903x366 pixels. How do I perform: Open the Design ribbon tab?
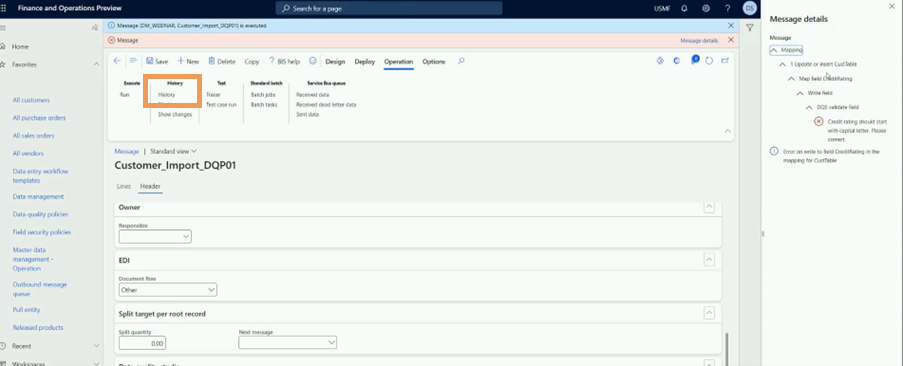pyautogui.click(x=335, y=62)
